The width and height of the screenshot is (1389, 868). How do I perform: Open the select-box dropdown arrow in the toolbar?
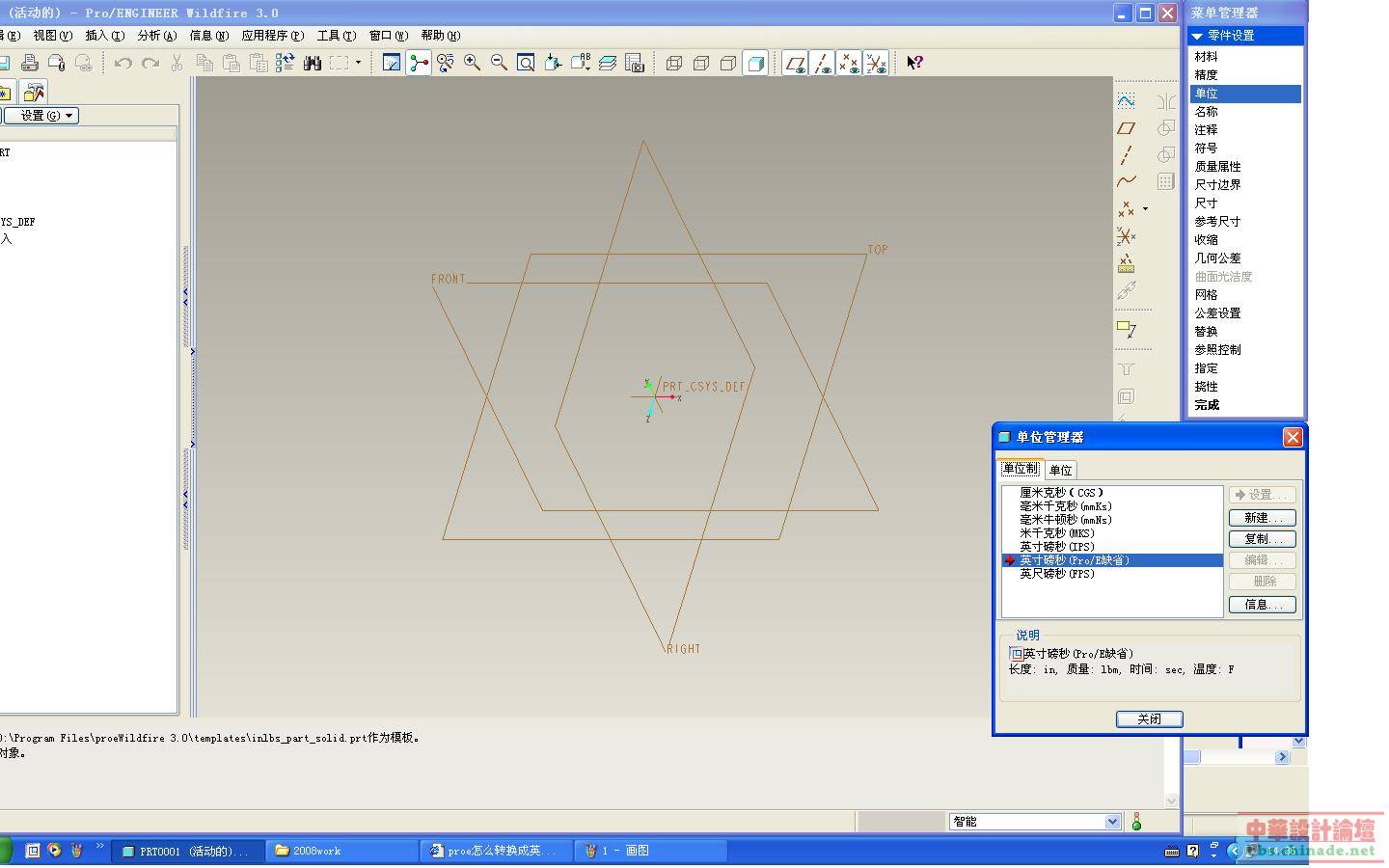(x=358, y=63)
